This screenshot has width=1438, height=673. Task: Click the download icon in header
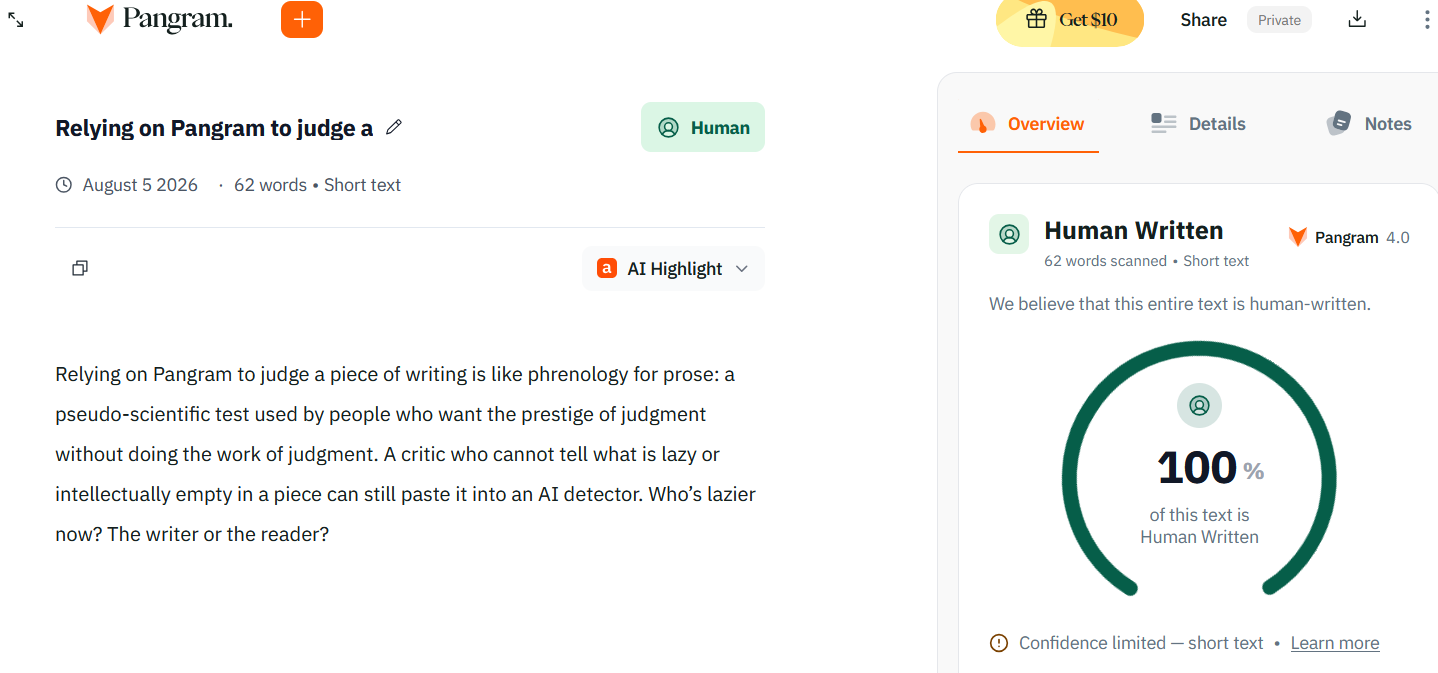pyautogui.click(x=1357, y=19)
